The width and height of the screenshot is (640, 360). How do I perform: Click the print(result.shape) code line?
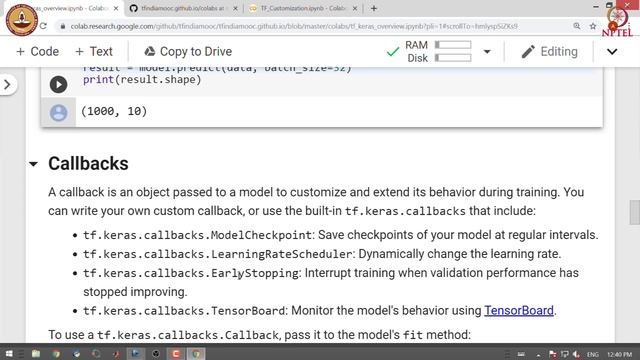(142, 80)
